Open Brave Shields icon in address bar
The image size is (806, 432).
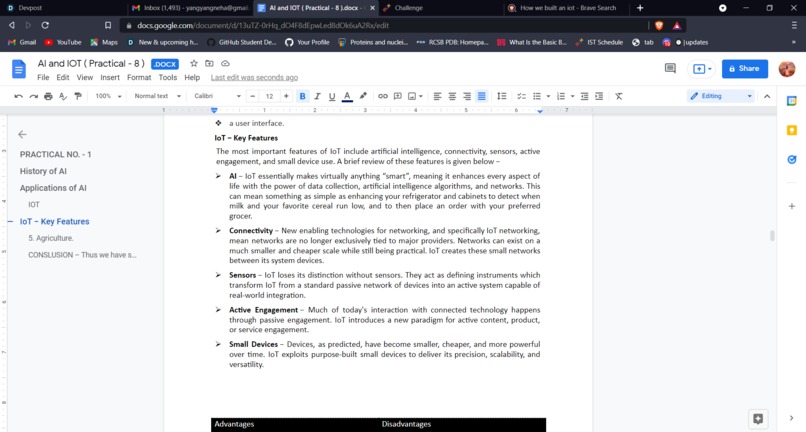[x=659, y=25]
